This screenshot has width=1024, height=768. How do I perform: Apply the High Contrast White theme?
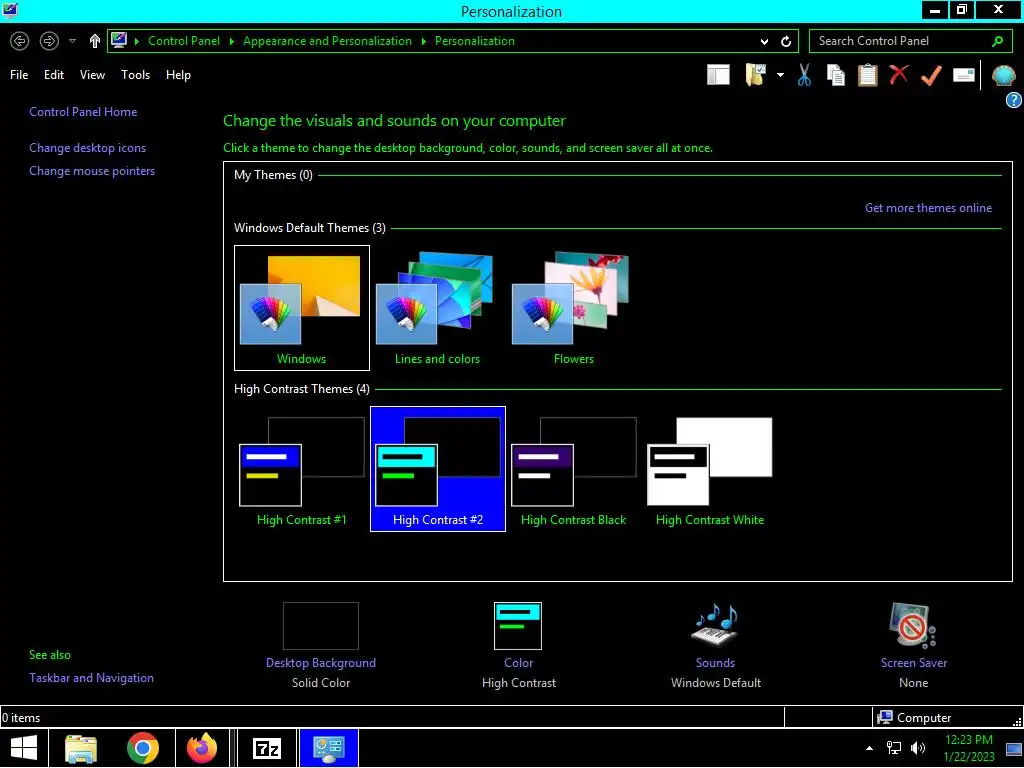coord(710,469)
